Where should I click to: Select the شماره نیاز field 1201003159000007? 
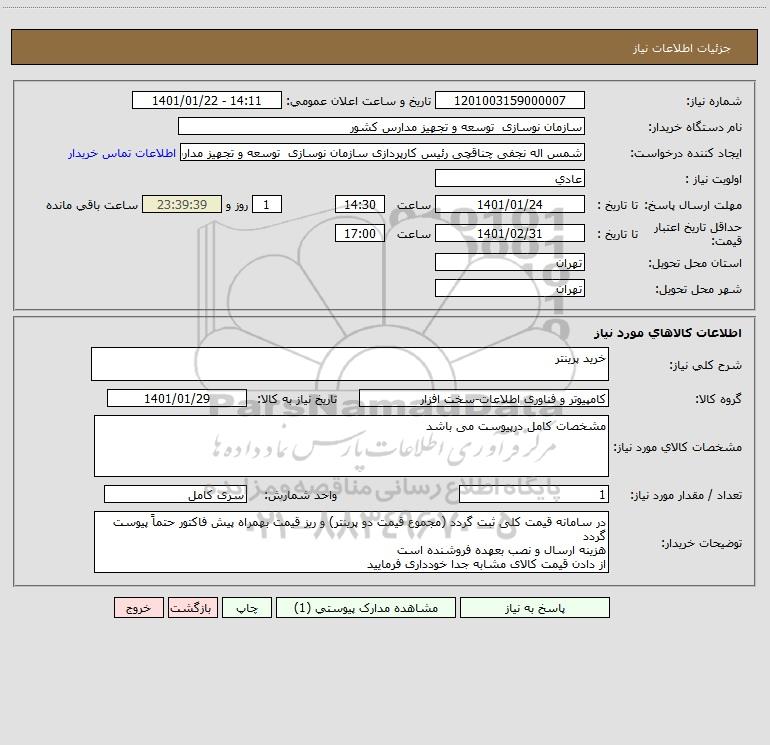[510, 100]
